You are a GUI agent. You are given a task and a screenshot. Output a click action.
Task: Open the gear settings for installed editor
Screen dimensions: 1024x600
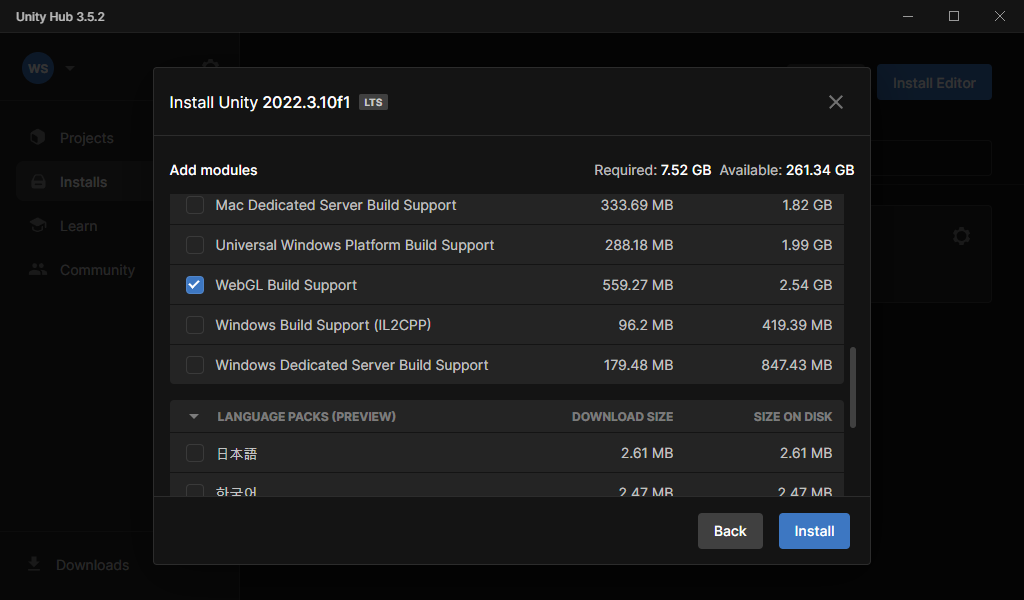pyautogui.click(x=961, y=236)
